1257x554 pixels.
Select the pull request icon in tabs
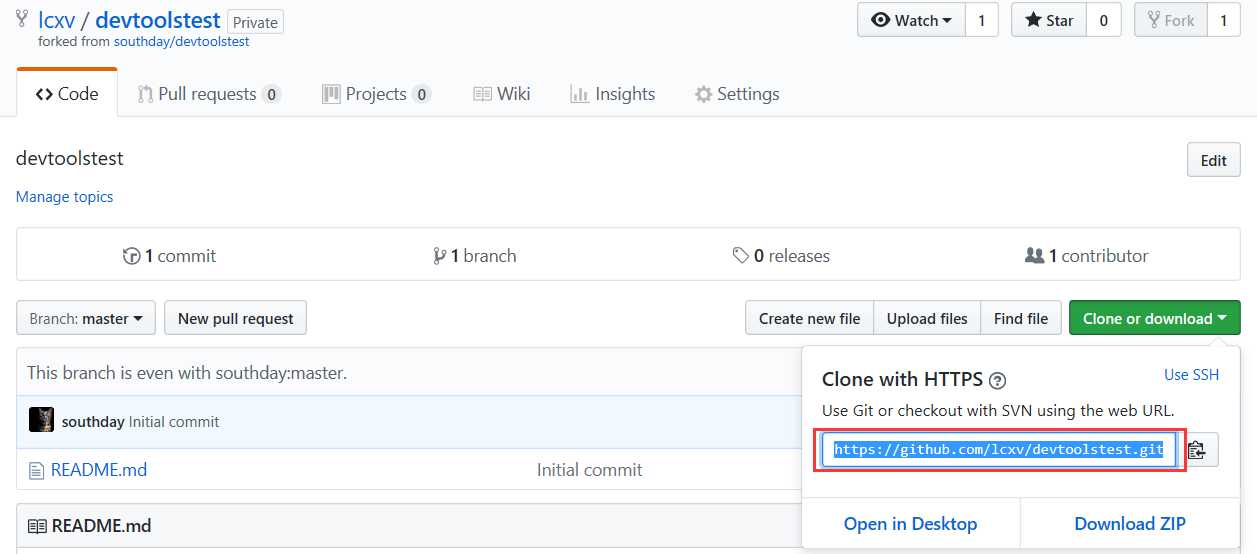point(145,94)
